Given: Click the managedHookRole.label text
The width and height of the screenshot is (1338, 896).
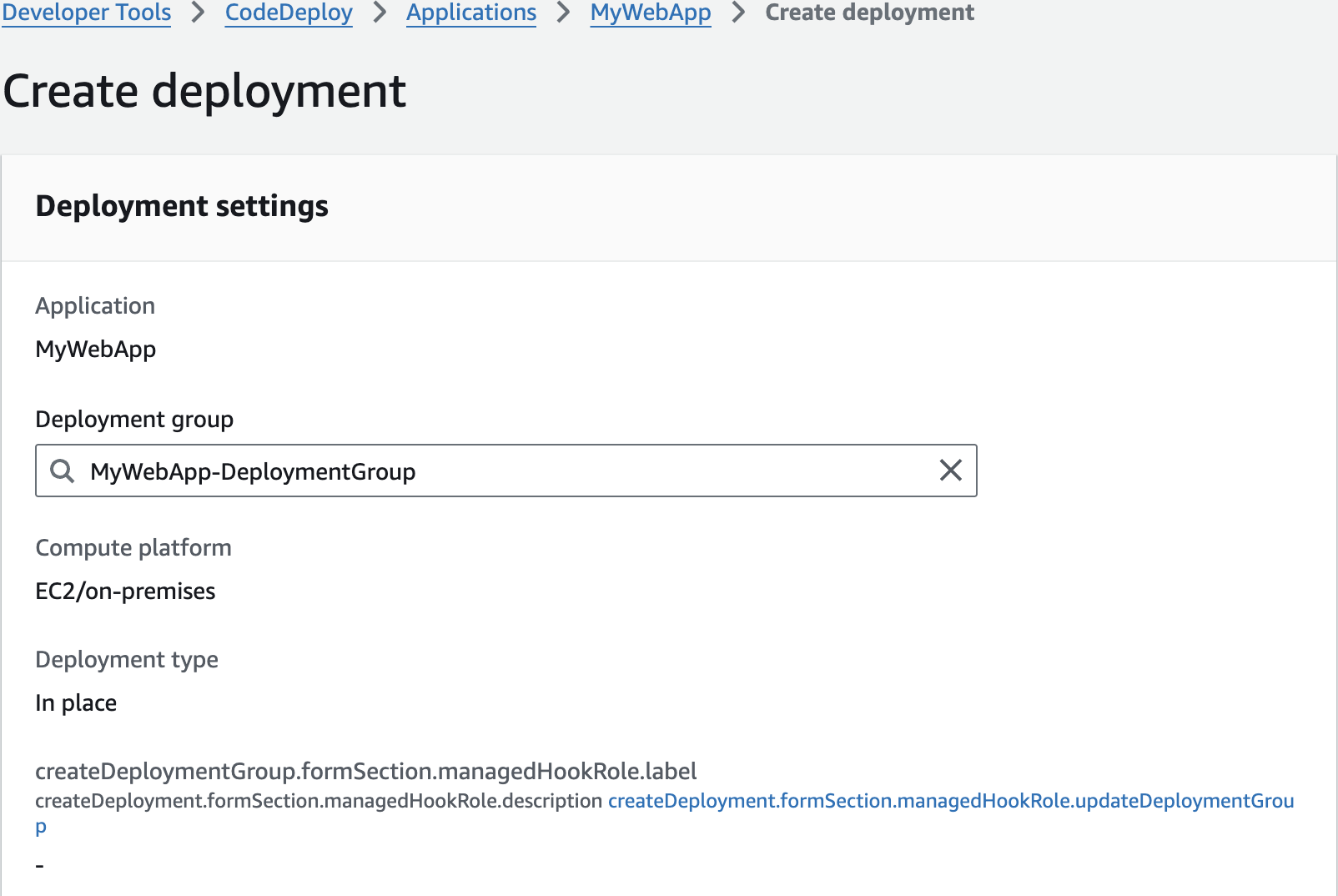Looking at the screenshot, I should point(366,771).
